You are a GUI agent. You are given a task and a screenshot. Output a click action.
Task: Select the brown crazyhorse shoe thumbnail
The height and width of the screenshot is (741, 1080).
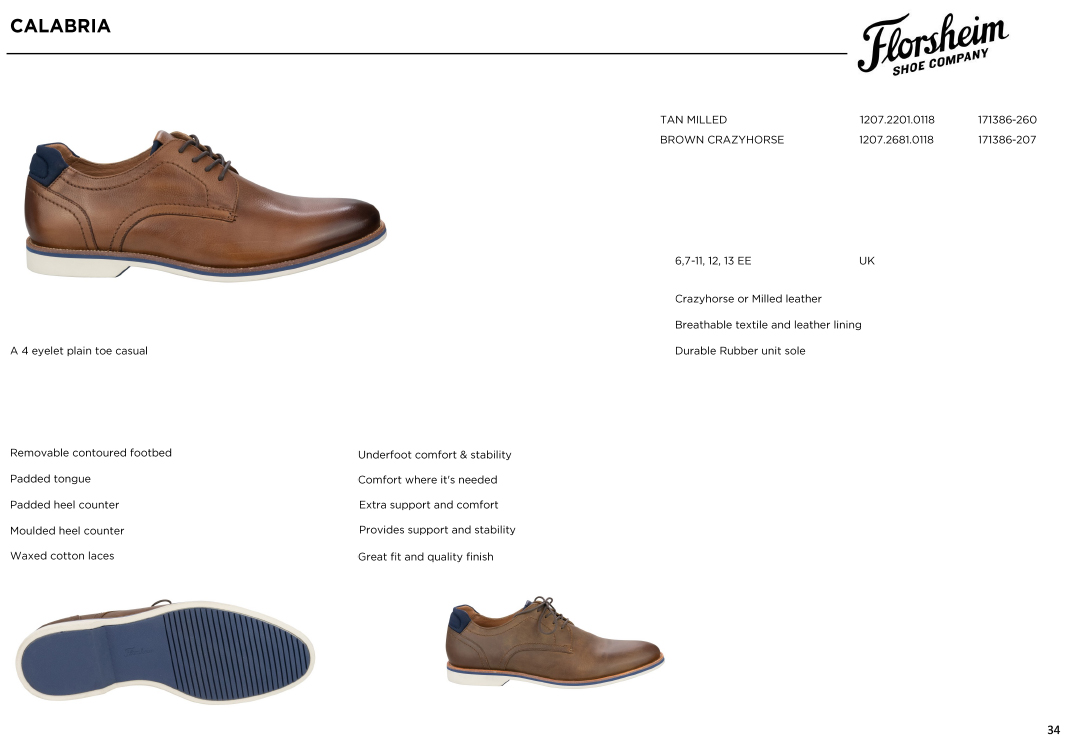click(x=555, y=641)
